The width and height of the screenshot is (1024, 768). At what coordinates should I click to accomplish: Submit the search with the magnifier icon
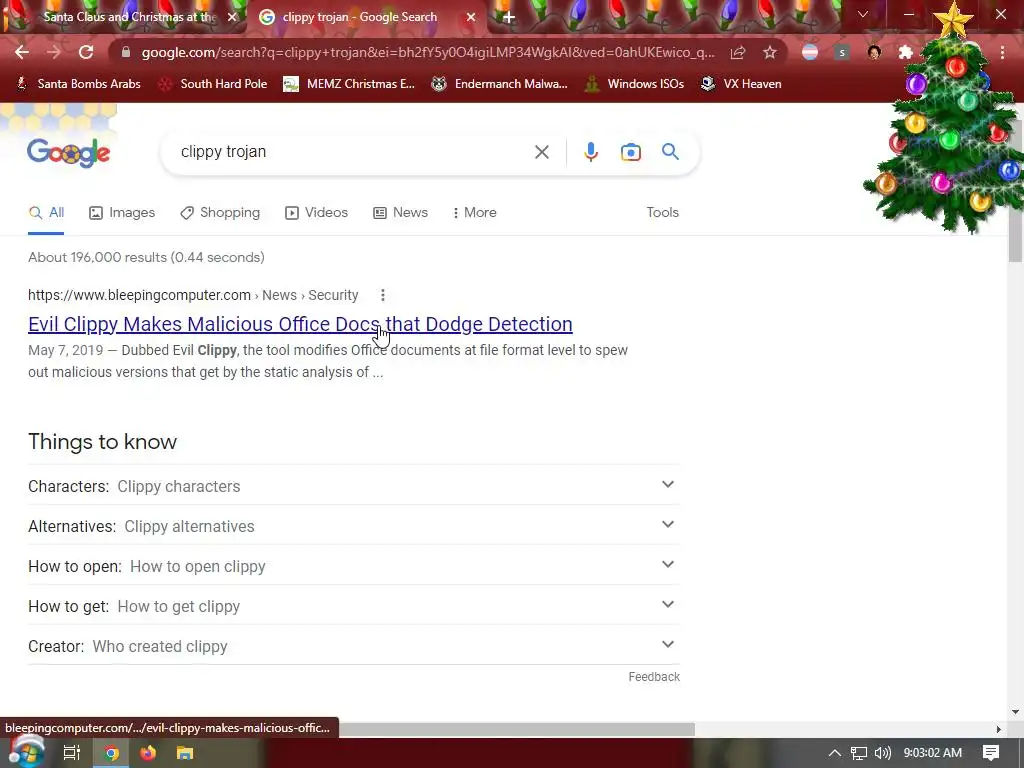pos(670,152)
